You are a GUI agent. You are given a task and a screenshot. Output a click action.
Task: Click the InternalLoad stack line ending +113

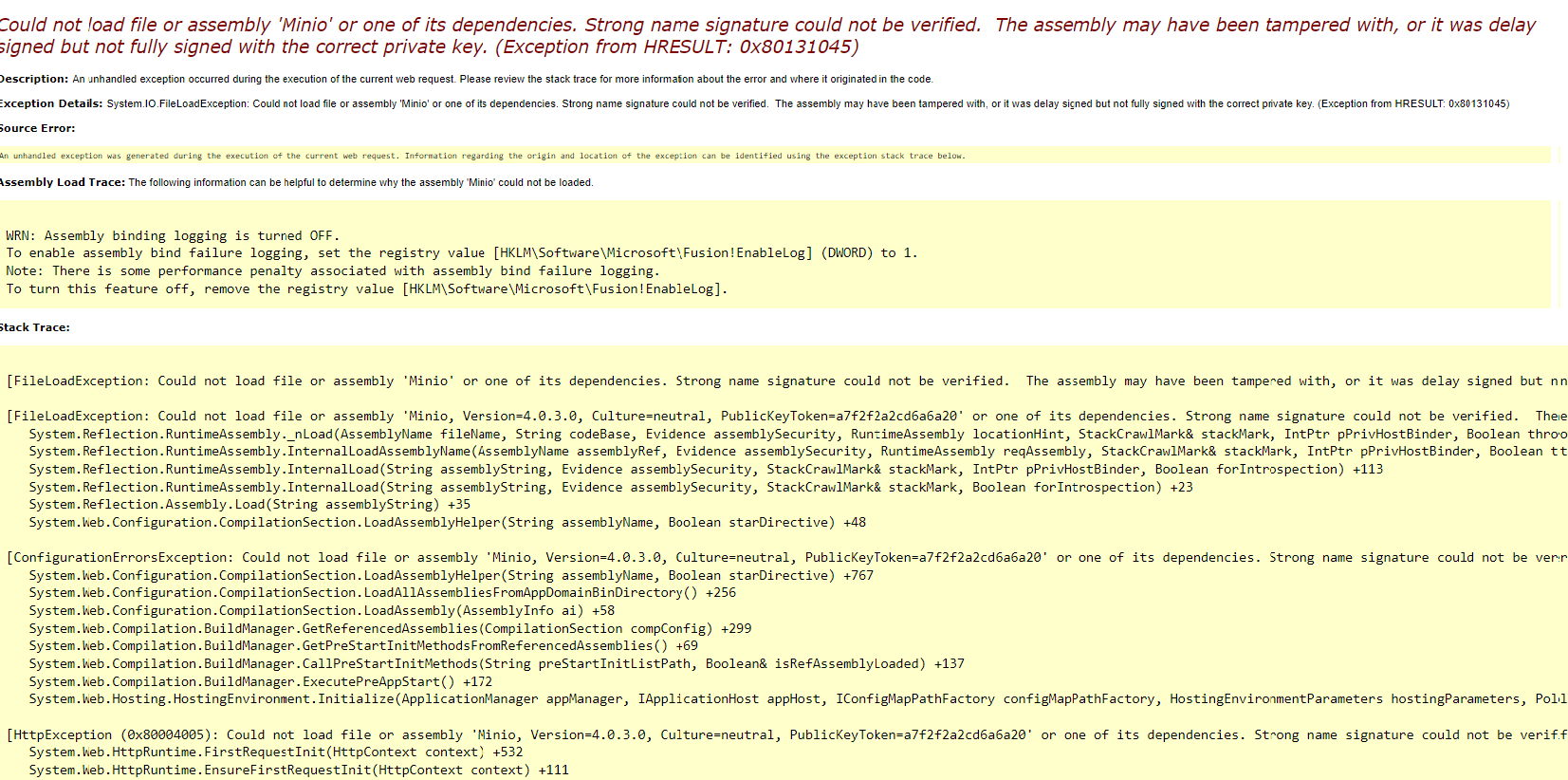pyautogui.click(x=706, y=470)
